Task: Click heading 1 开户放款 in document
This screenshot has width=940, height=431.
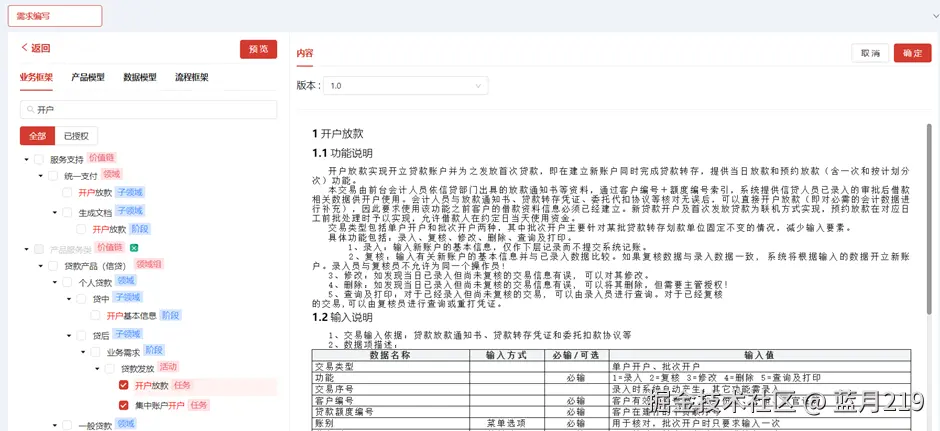Action: pyautogui.click(x=338, y=134)
